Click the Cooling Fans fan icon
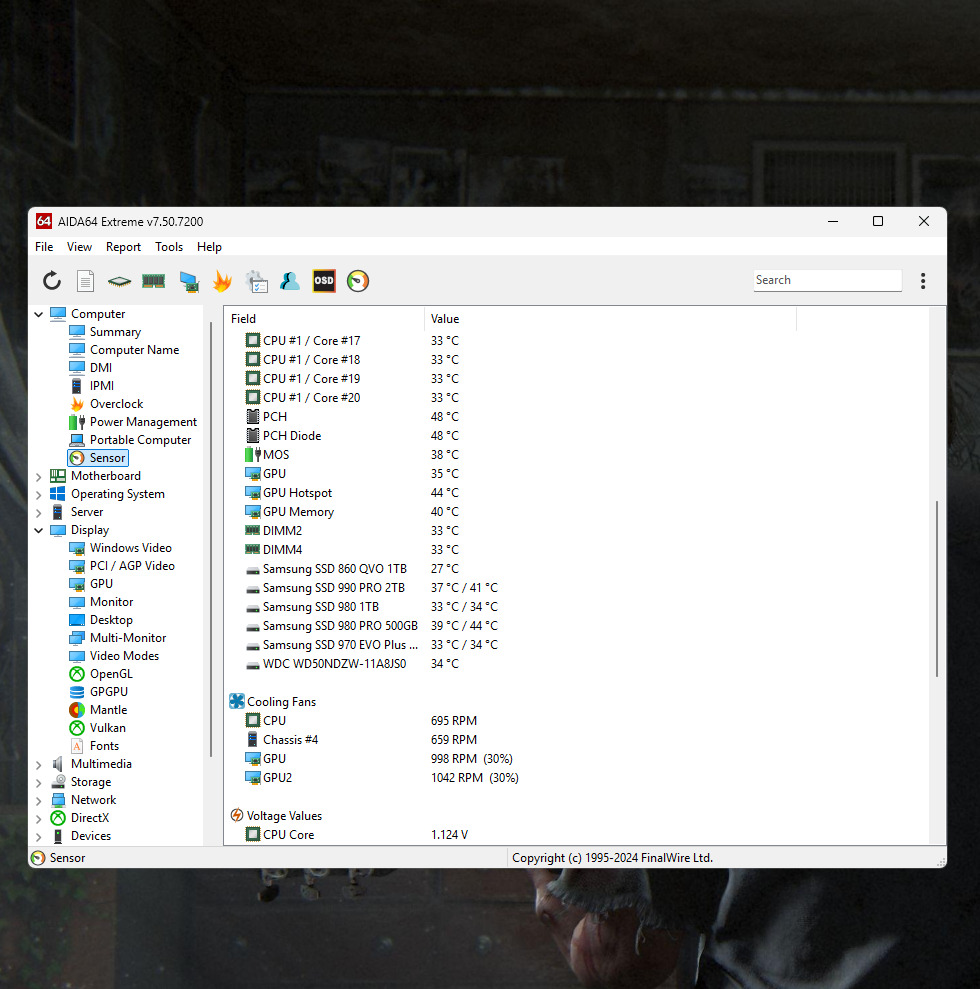The width and height of the screenshot is (980, 989). 236,701
